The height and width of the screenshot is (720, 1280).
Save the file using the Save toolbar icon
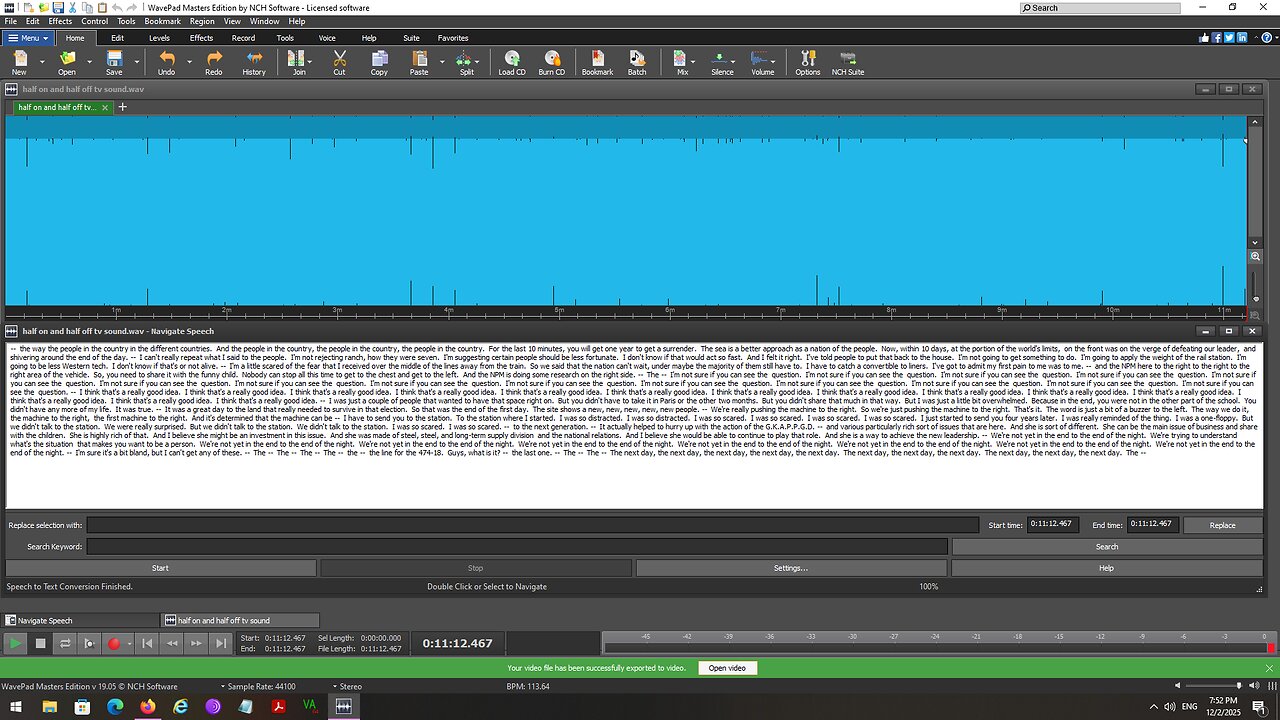point(114,62)
